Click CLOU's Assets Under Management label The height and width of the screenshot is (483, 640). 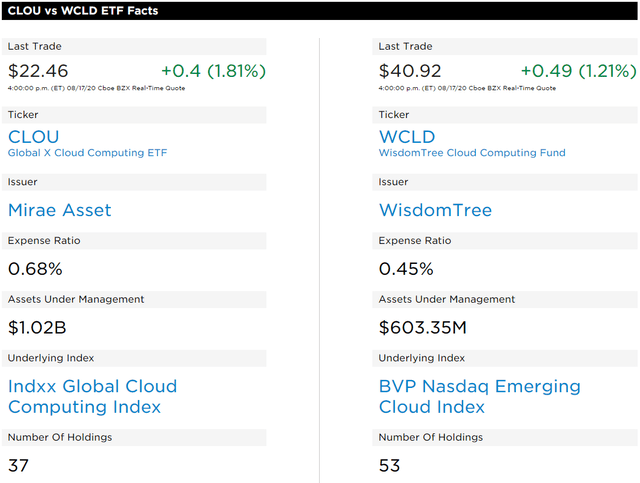coord(76,299)
